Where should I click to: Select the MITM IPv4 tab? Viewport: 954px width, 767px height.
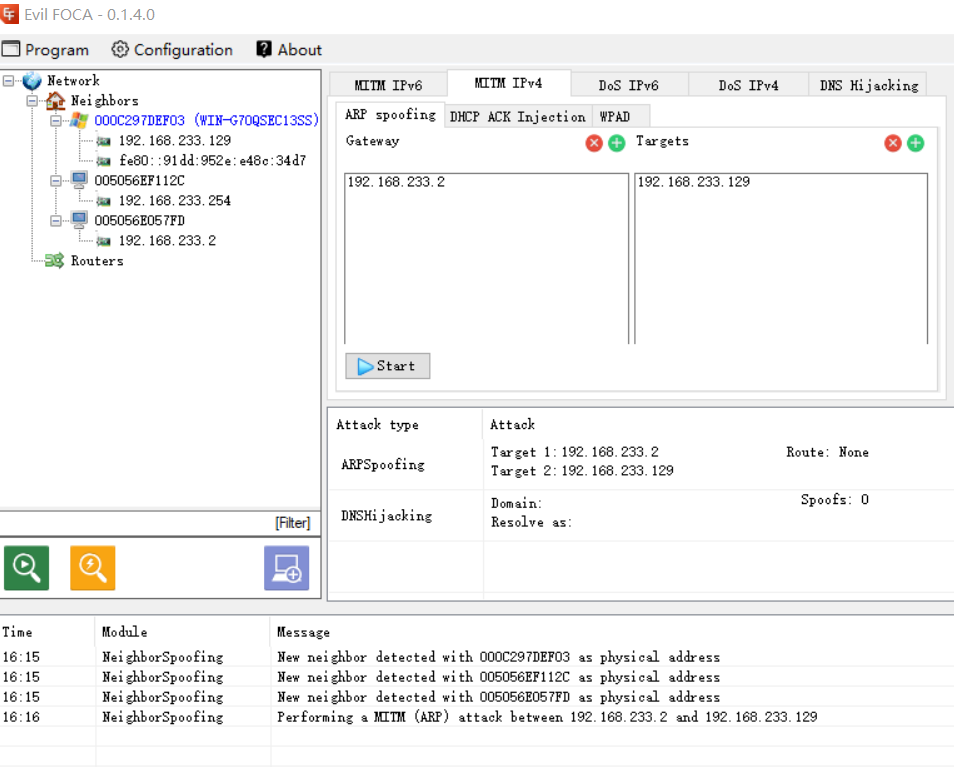(x=509, y=83)
